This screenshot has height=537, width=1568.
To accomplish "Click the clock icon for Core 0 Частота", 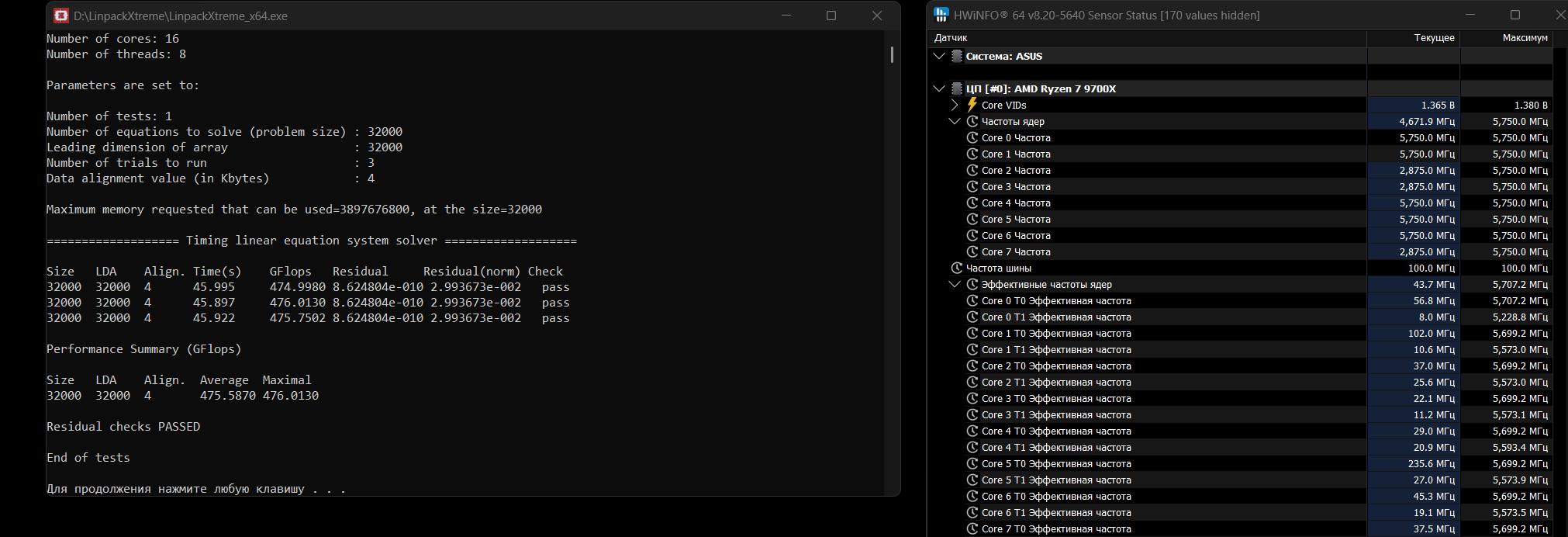I will (x=972, y=137).
